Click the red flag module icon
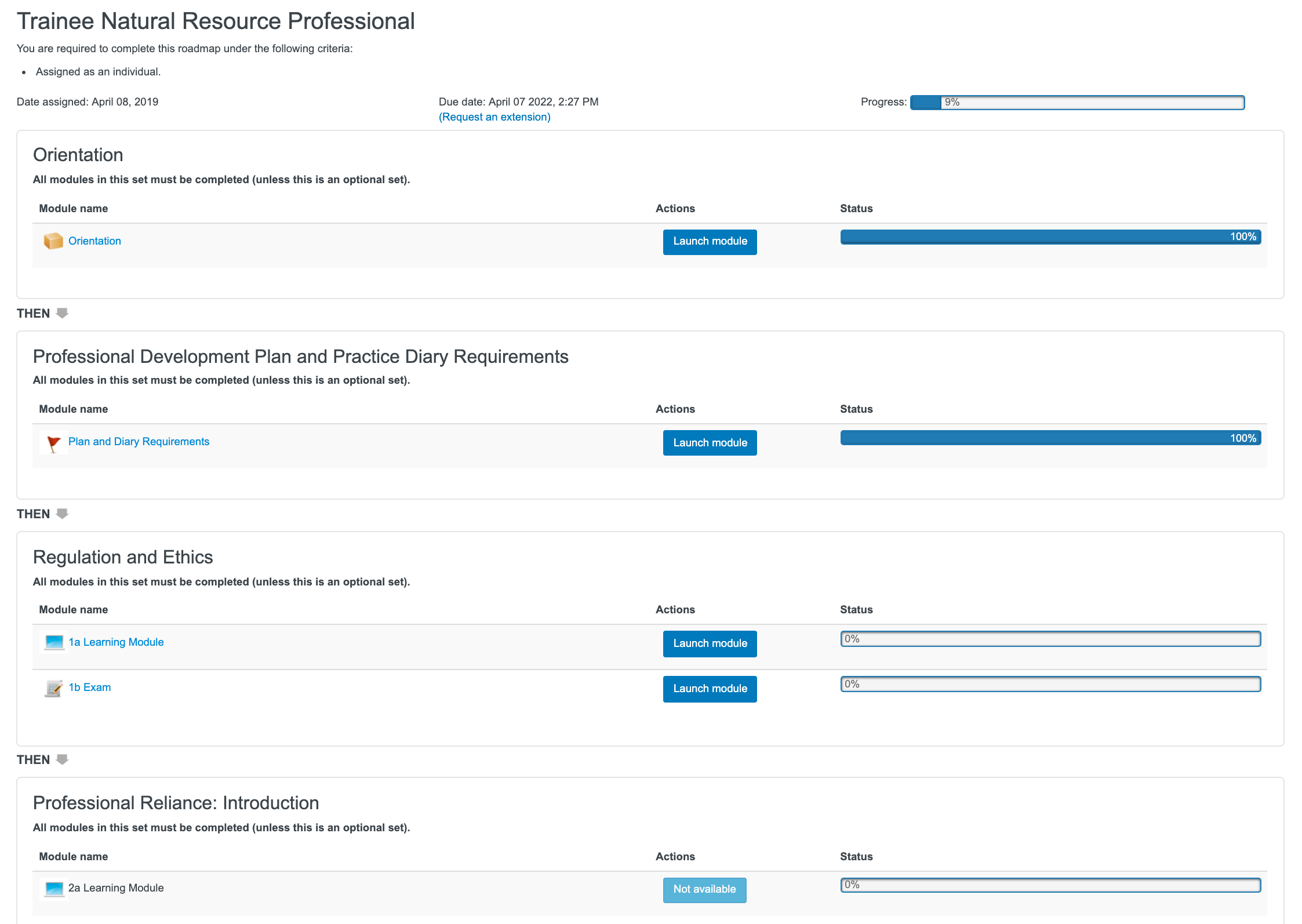This screenshot has width=1302, height=924. [x=53, y=443]
